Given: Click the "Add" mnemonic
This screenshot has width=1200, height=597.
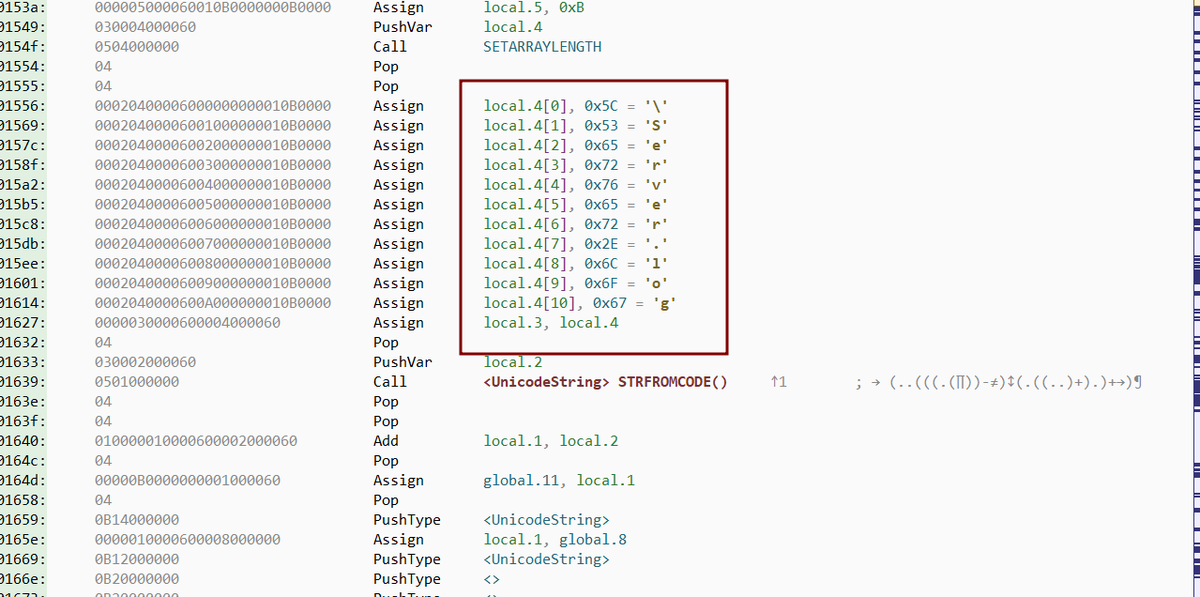Looking at the screenshot, I should click(x=386, y=441).
